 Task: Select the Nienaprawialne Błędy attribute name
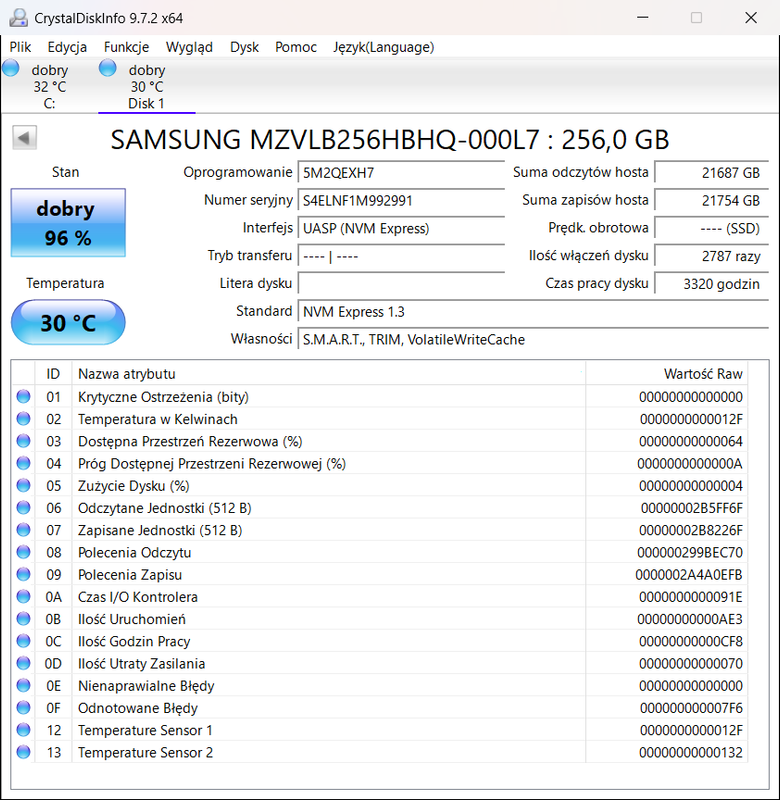pos(146,686)
